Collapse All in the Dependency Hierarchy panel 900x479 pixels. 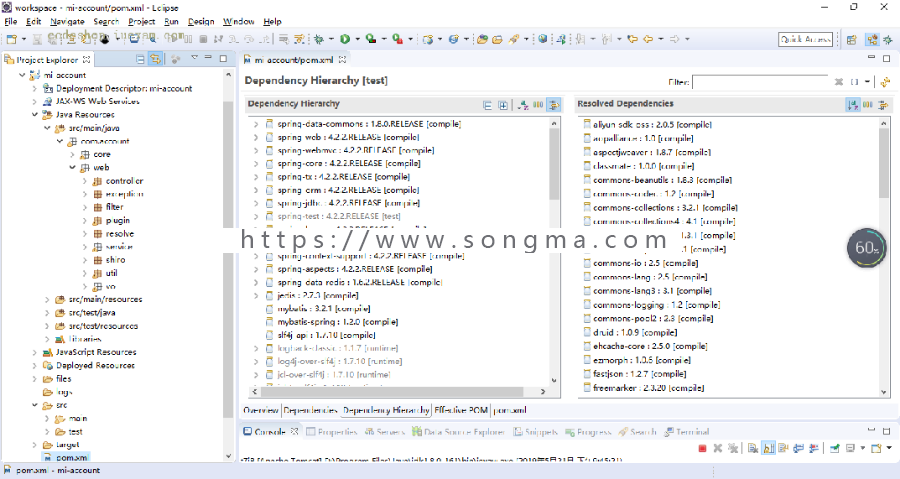487,105
